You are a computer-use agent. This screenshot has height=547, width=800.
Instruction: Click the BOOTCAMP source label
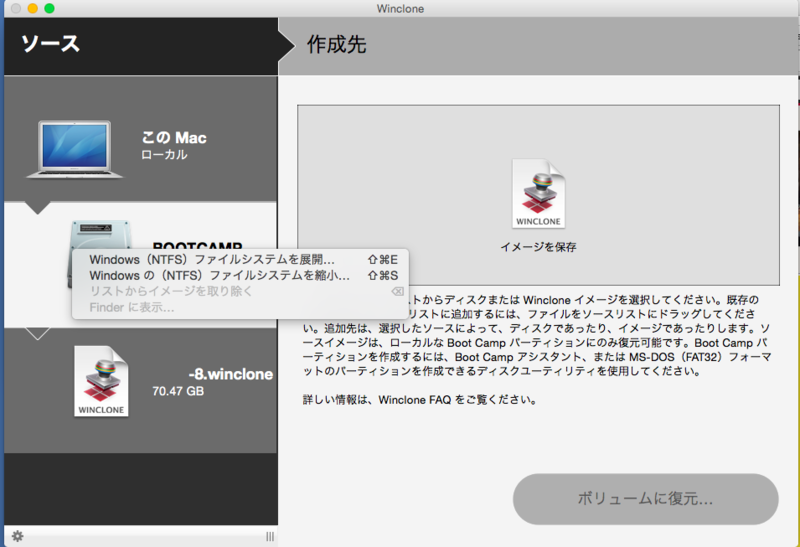point(197,245)
